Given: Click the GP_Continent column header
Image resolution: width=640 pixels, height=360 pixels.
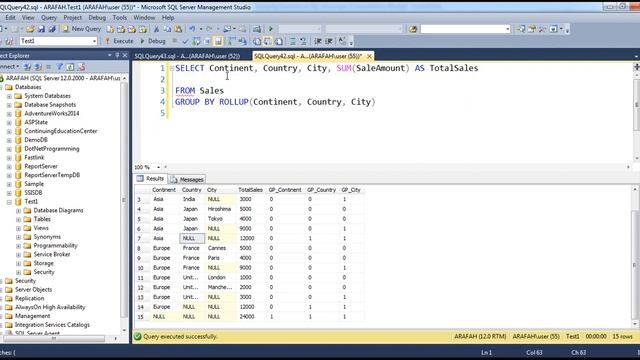Looking at the screenshot, I should pyautogui.click(x=284, y=190).
